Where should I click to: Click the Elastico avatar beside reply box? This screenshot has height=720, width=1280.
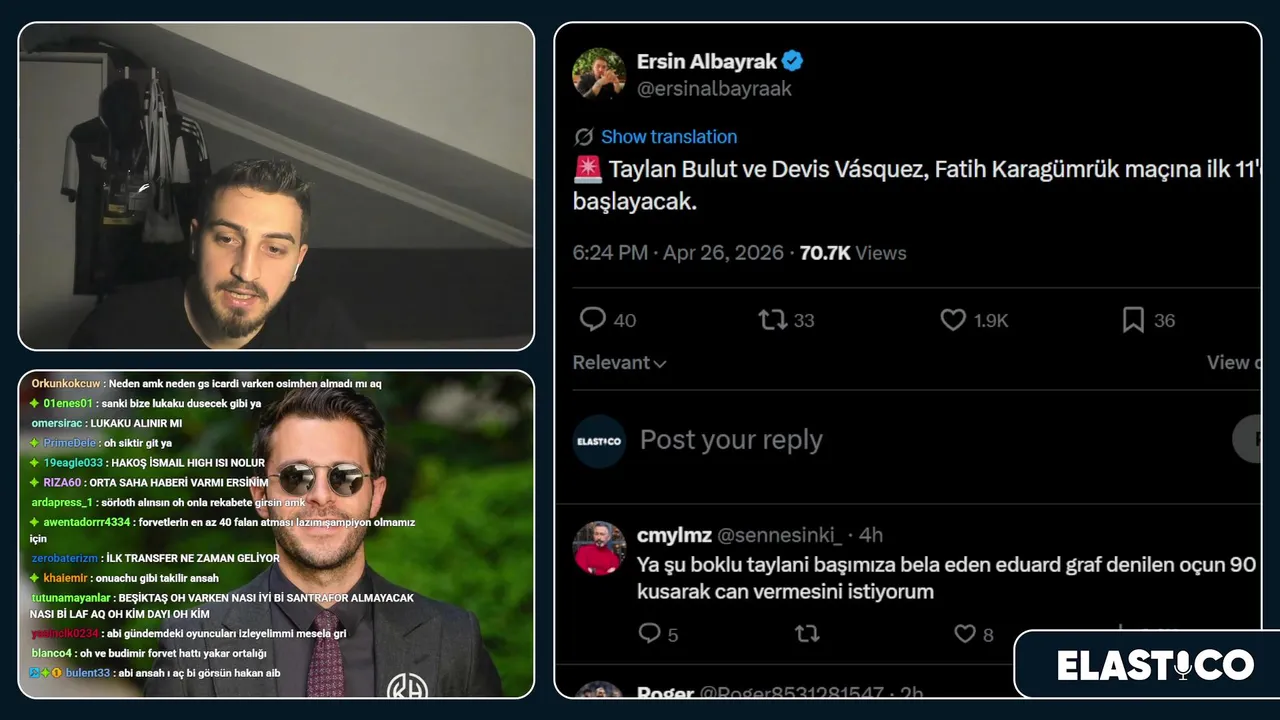click(599, 441)
